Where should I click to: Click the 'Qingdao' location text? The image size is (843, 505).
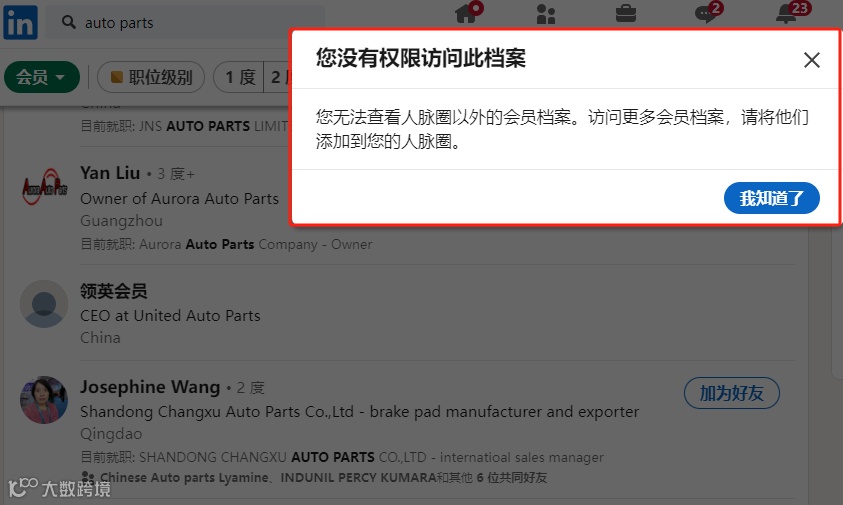[x=111, y=433]
